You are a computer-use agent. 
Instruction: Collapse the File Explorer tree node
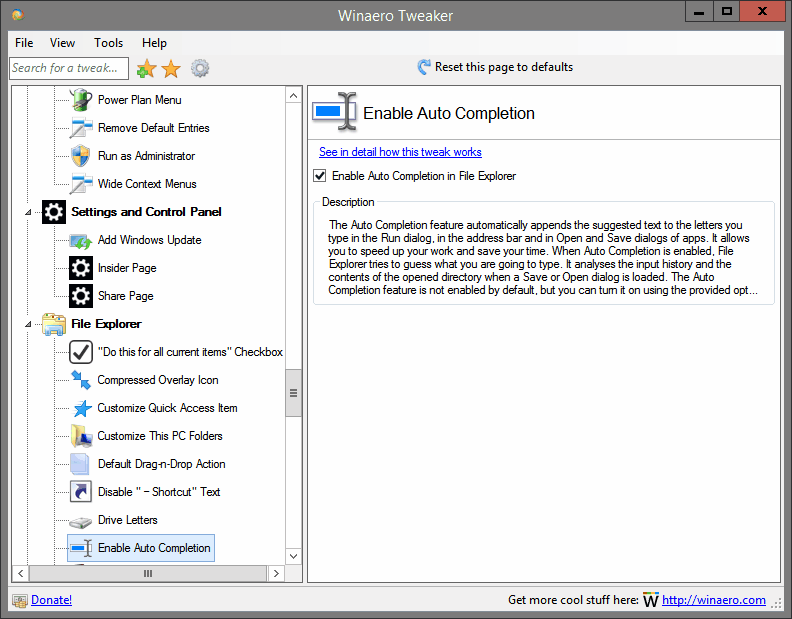click(x=28, y=324)
